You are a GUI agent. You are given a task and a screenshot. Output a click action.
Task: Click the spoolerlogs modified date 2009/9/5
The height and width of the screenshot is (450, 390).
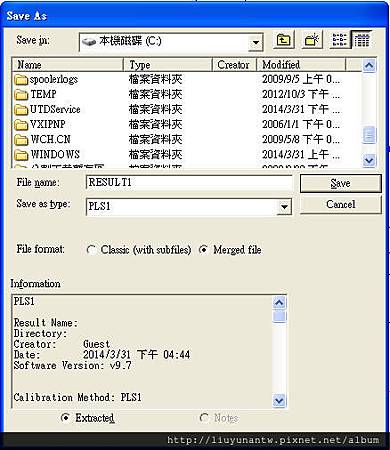[x=301, y=79]
